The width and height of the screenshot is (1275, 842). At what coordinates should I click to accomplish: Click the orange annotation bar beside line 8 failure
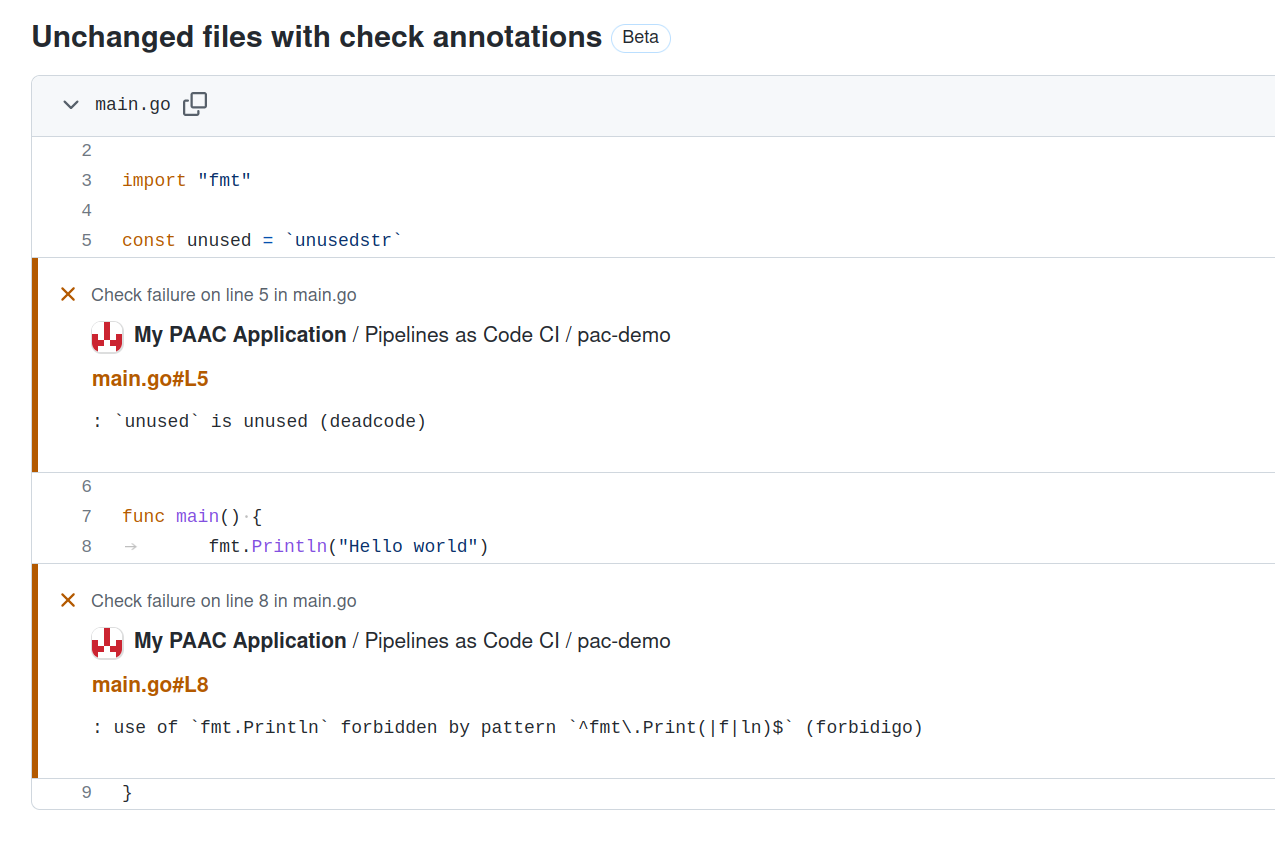(x=36, y=670)
